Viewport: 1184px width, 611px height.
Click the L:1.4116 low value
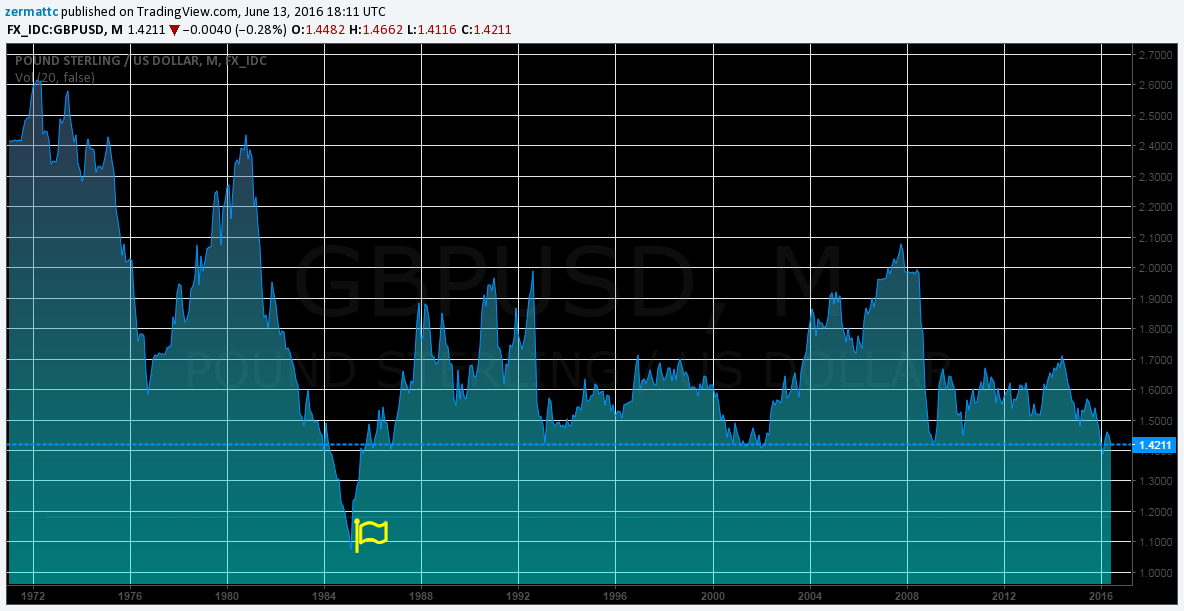coord(430,31)
